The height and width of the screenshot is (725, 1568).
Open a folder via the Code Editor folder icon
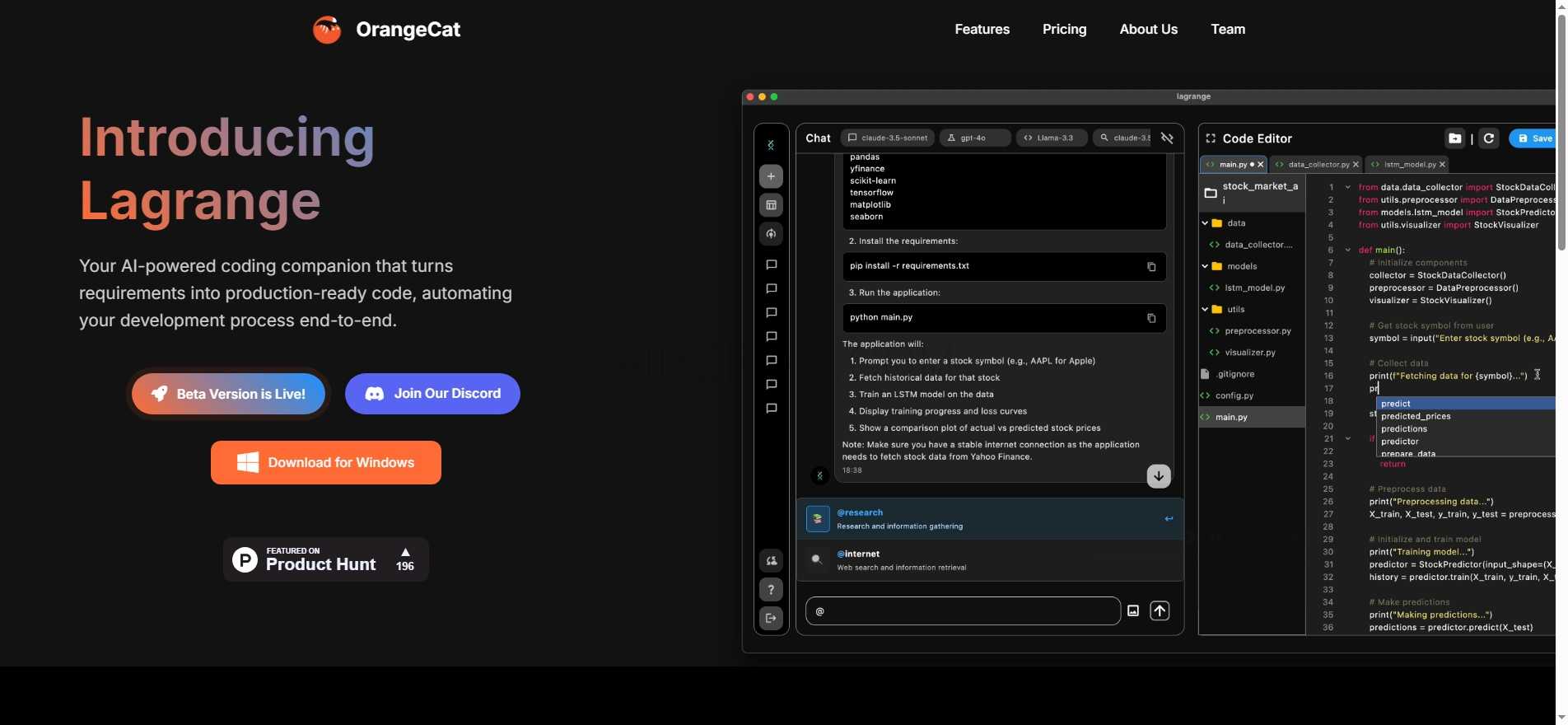[1455, 138]
